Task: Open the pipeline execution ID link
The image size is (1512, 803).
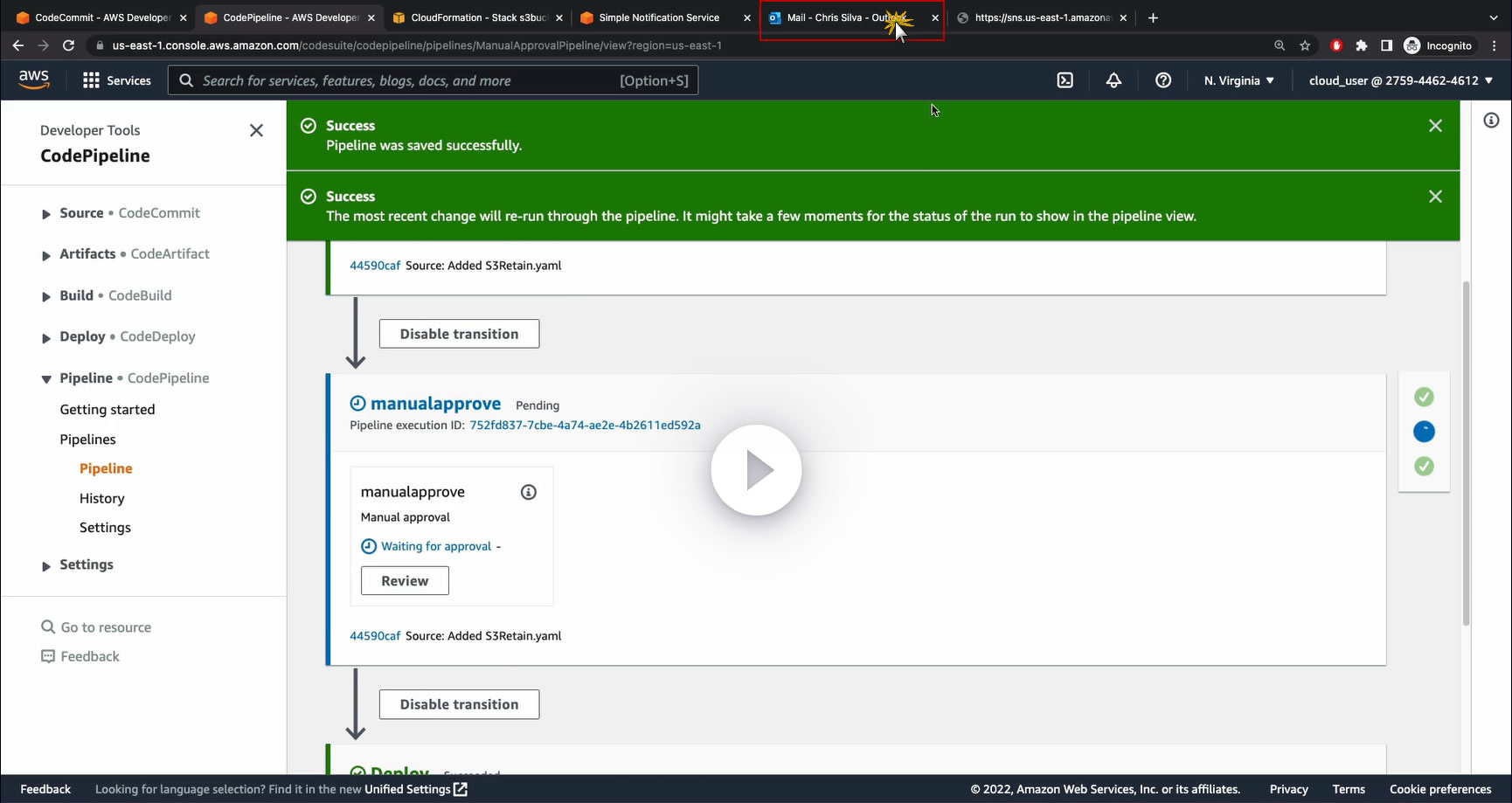Action: click(x=585, y=426)
